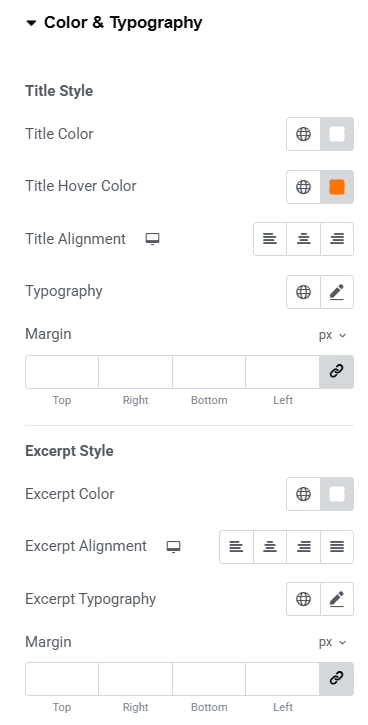368x725 pixels.
Task: Open Excerpt Typography pencil editor
Action: pyautogui.click(x=337, y=599)
